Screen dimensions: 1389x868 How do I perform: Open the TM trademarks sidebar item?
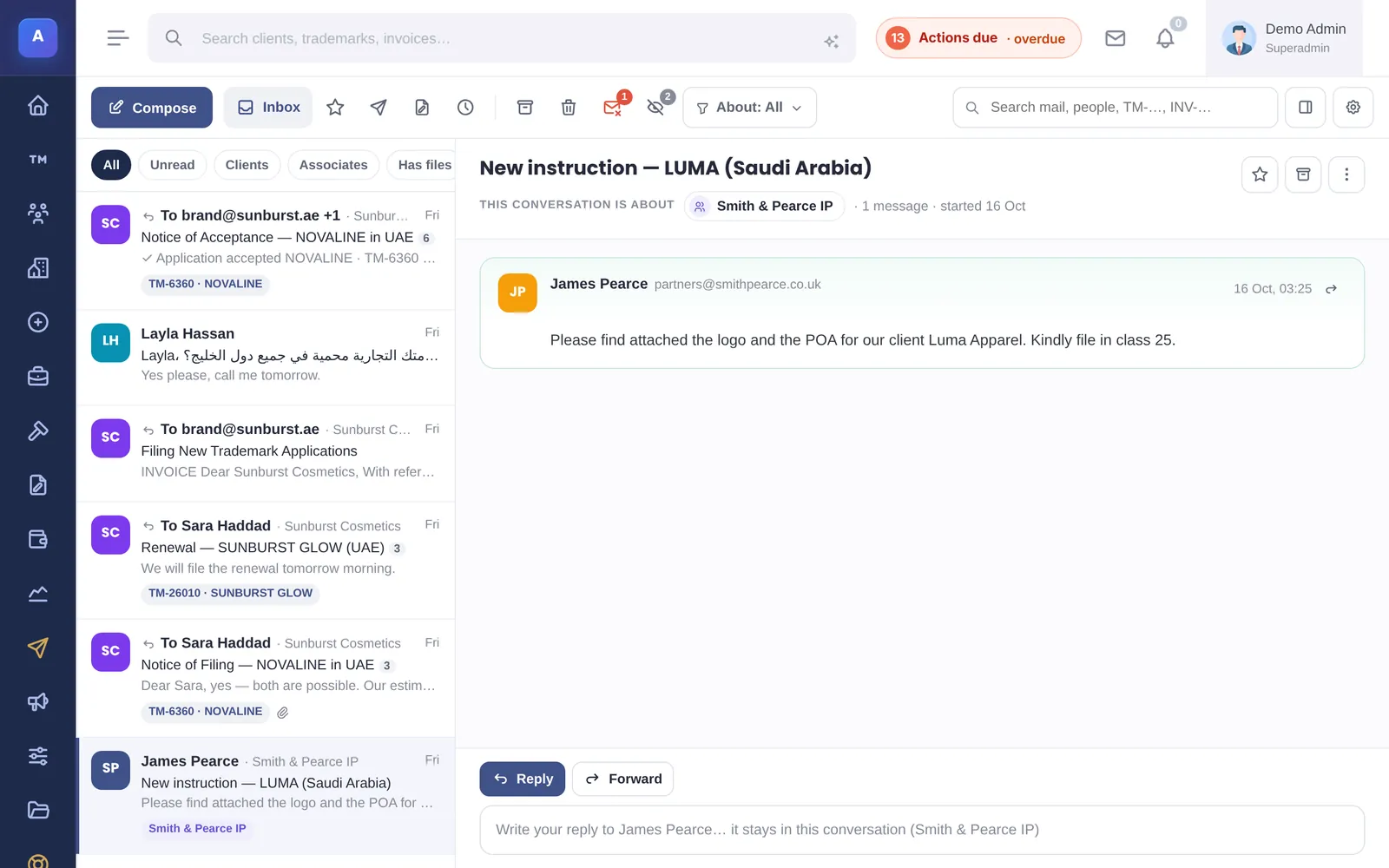[37, 160]
